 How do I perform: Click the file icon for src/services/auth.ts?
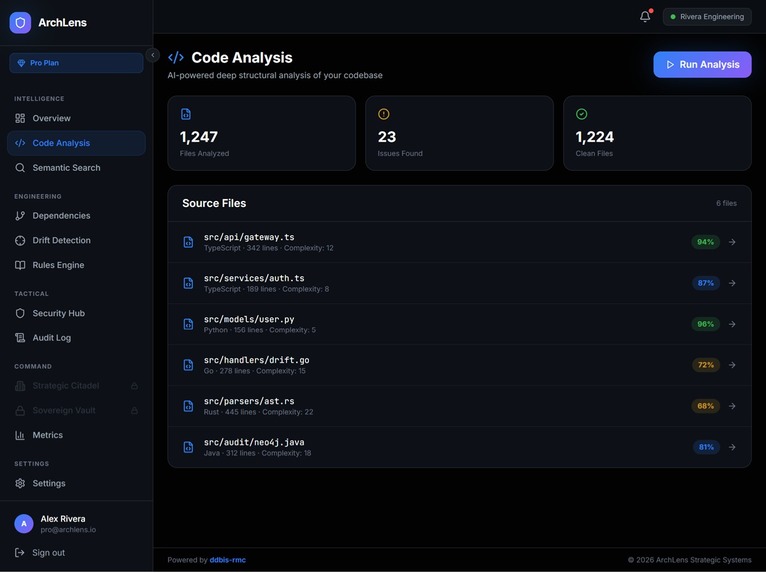(188, 283)
